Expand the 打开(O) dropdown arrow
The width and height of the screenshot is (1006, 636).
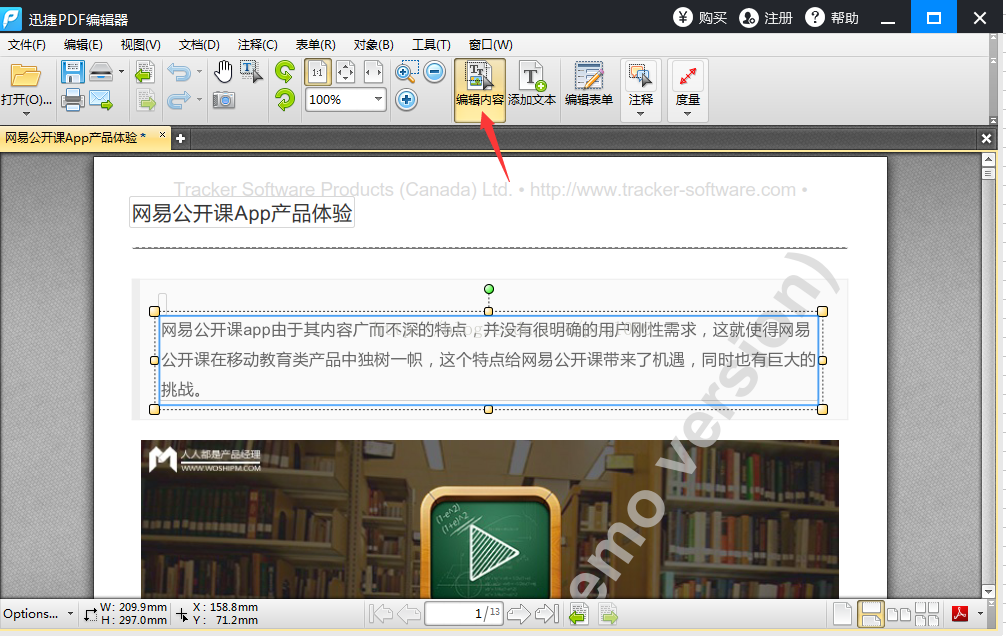[x=26, y=114]
